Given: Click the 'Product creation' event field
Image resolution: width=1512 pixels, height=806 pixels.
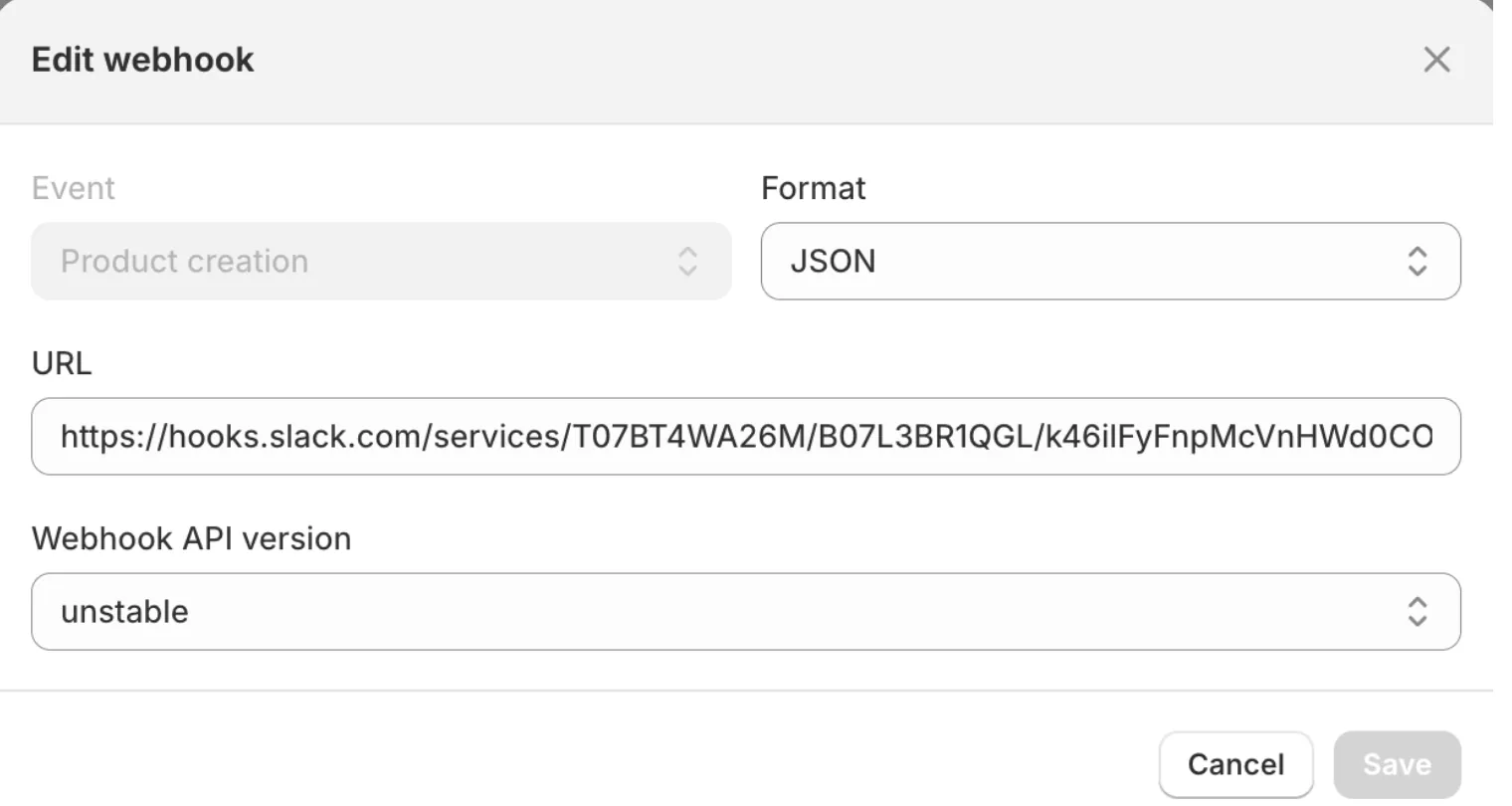Looking at the screenshot, I should tap(381, 261).
